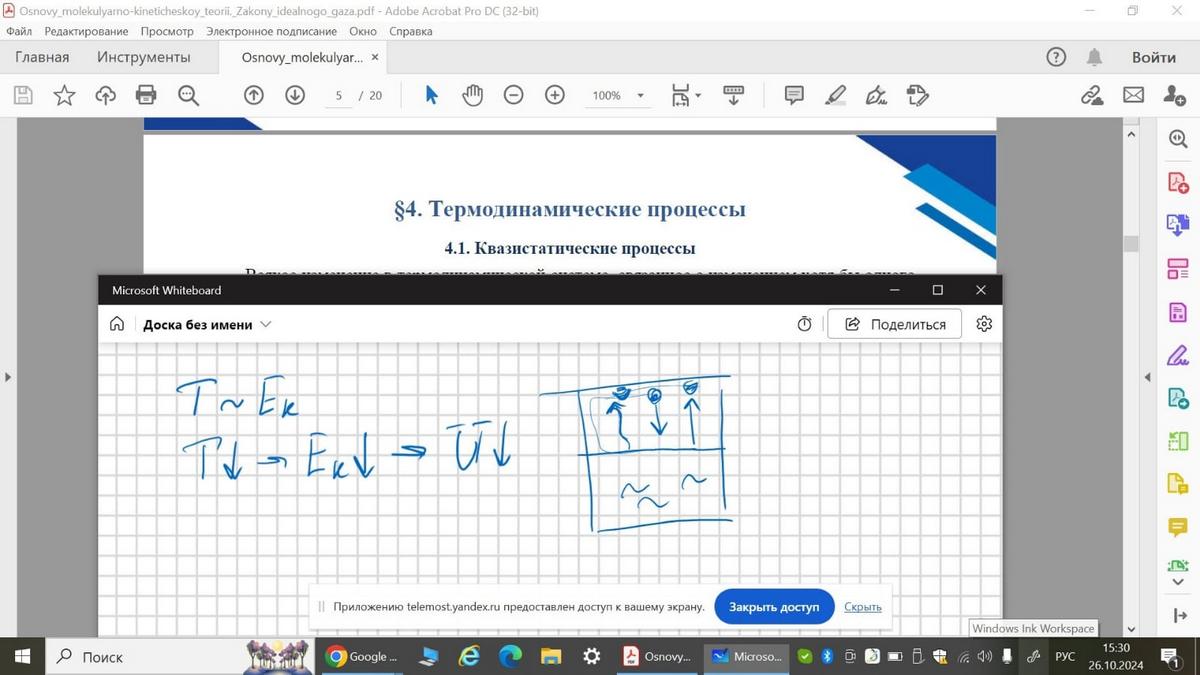Click the Закрыть доступ button
Viewport: 1200px width, 675px height.
click(x=773, y=607)
